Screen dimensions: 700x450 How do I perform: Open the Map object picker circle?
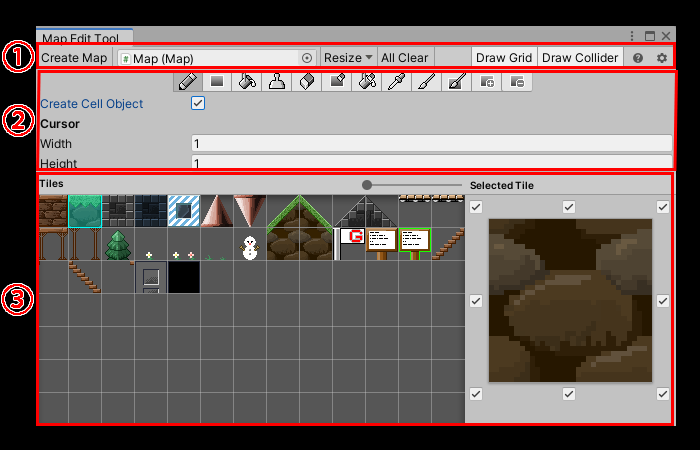tap(307, 58)
